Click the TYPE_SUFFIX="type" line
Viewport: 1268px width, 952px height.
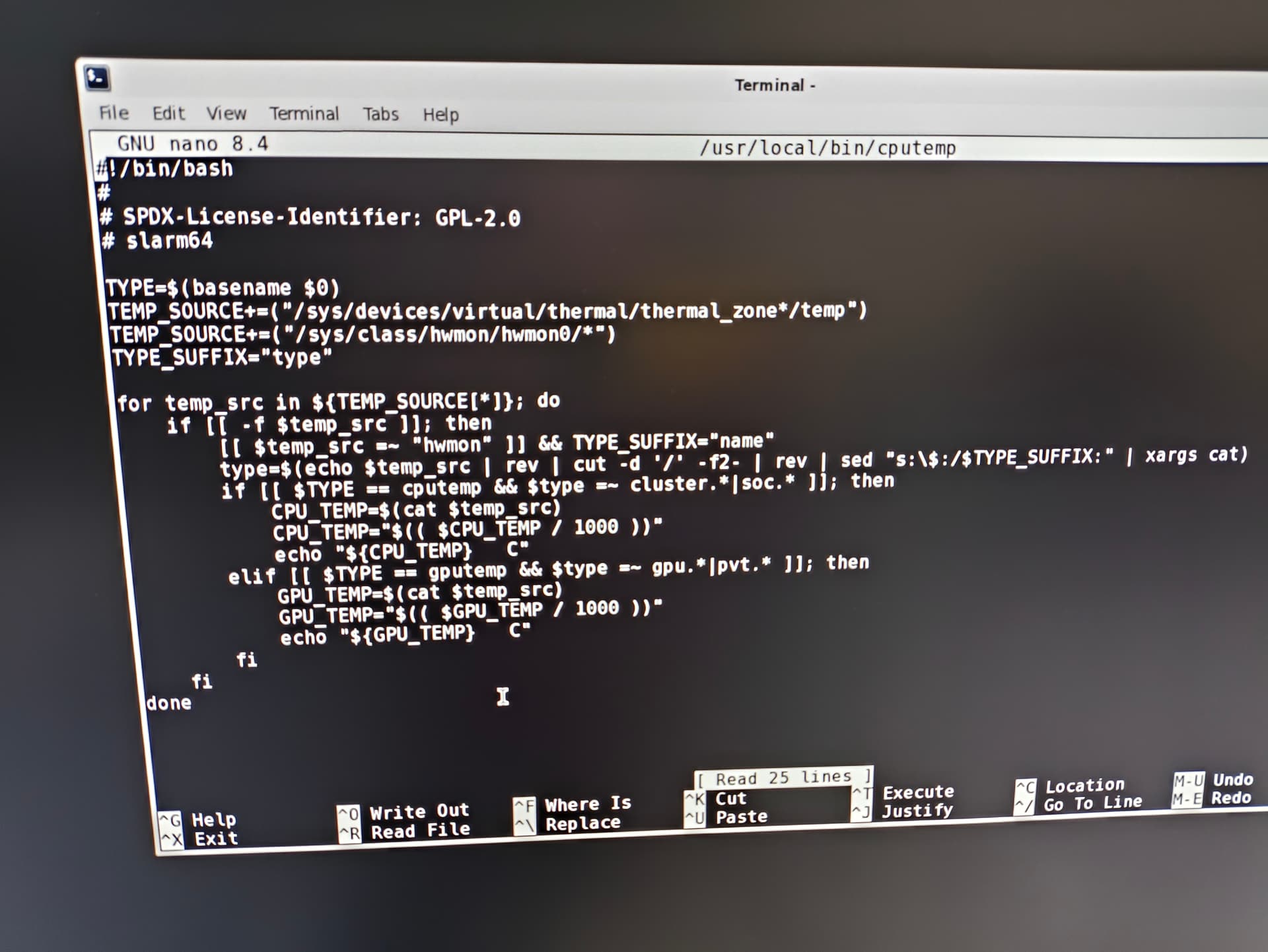[x=222, y=358]
